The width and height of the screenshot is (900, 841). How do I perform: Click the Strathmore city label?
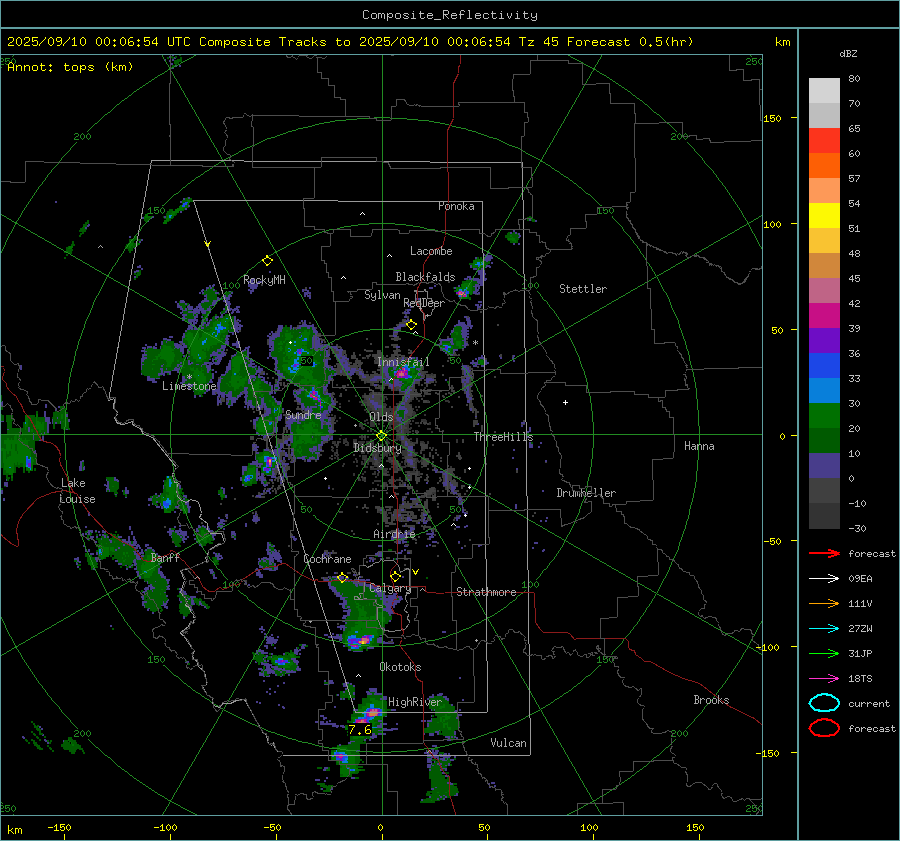[x=486, y=592]
